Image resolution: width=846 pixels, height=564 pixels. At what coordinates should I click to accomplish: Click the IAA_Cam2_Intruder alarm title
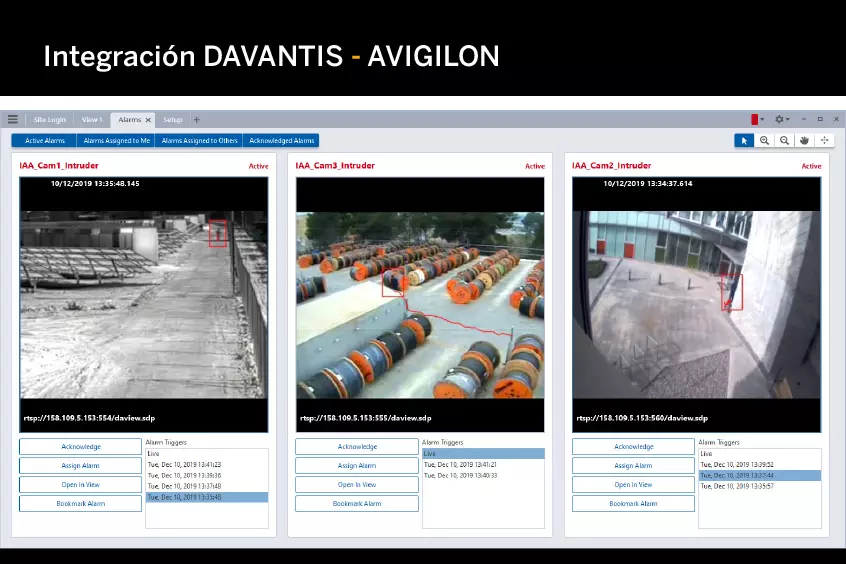pos(611,166)
